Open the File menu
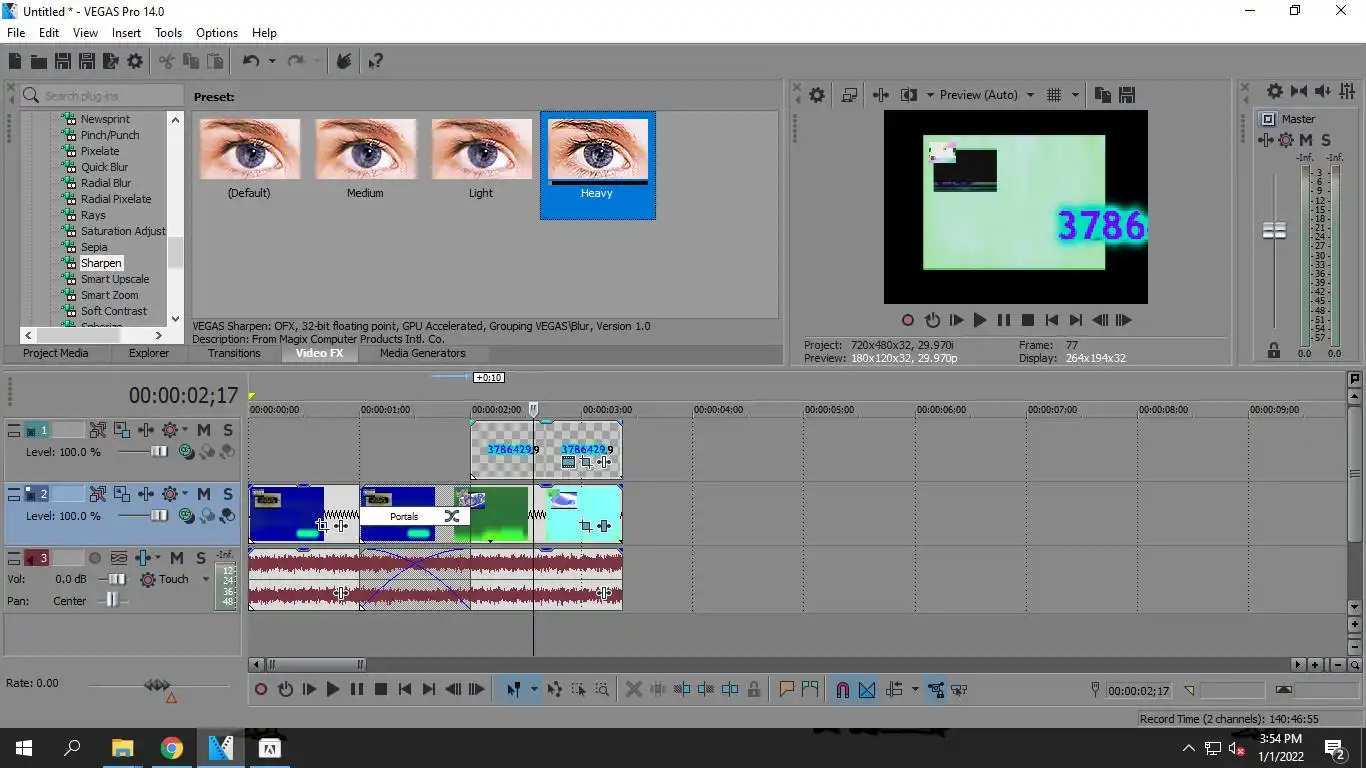Screen dimensions: 1366x768 (16, 33)
